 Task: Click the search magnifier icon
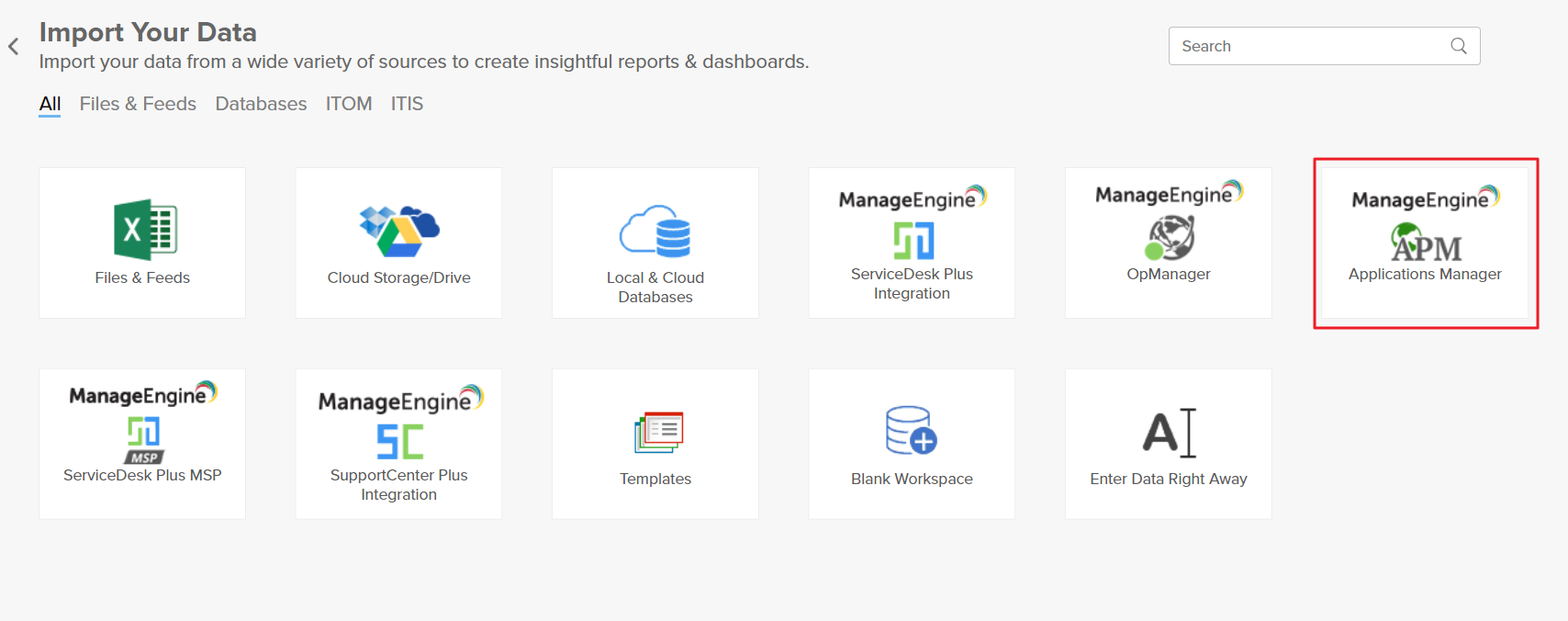1458,46
